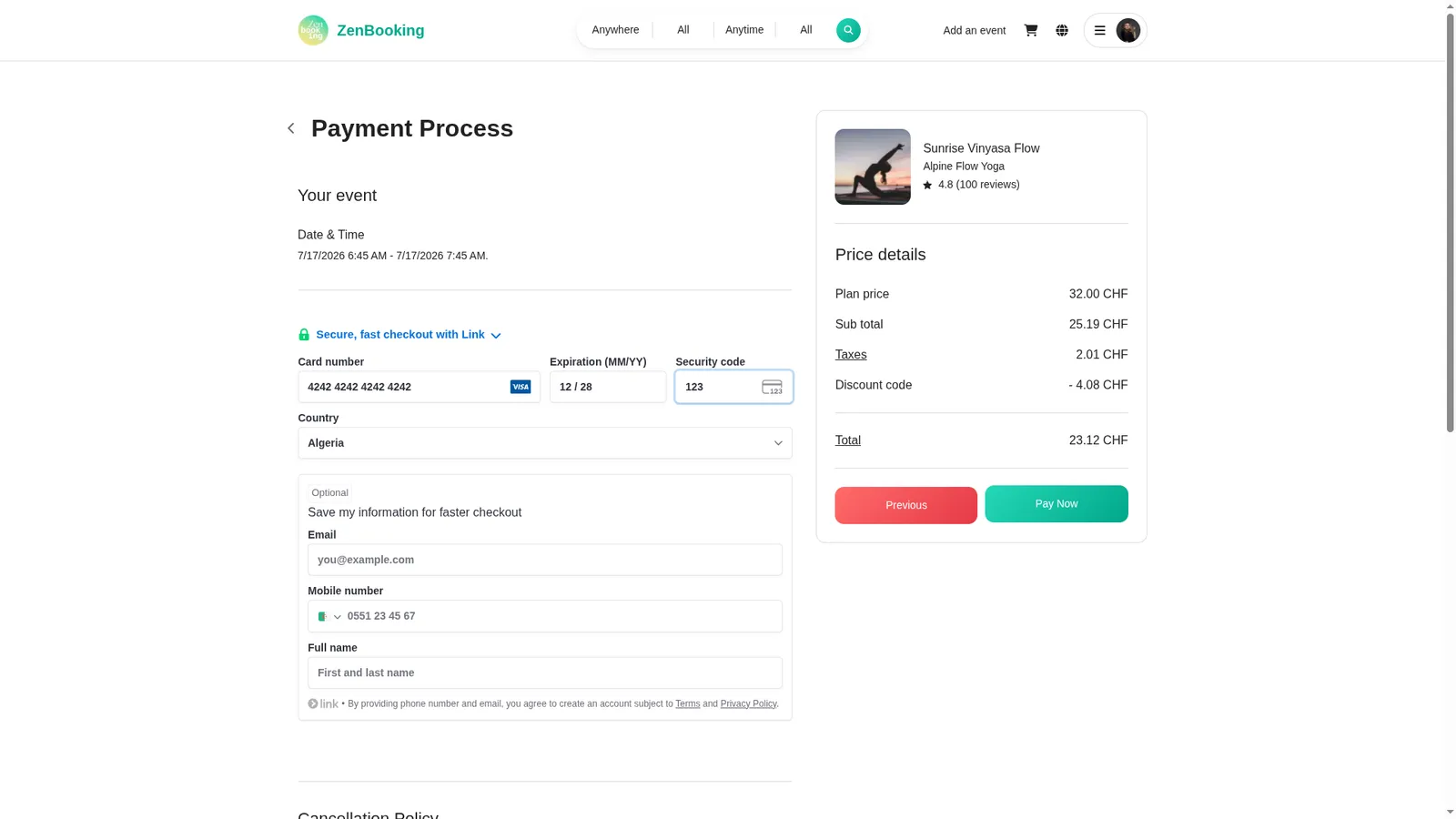Select the Anytime date filter
The height and width of the screenshot is (819, 1456).
744,30
